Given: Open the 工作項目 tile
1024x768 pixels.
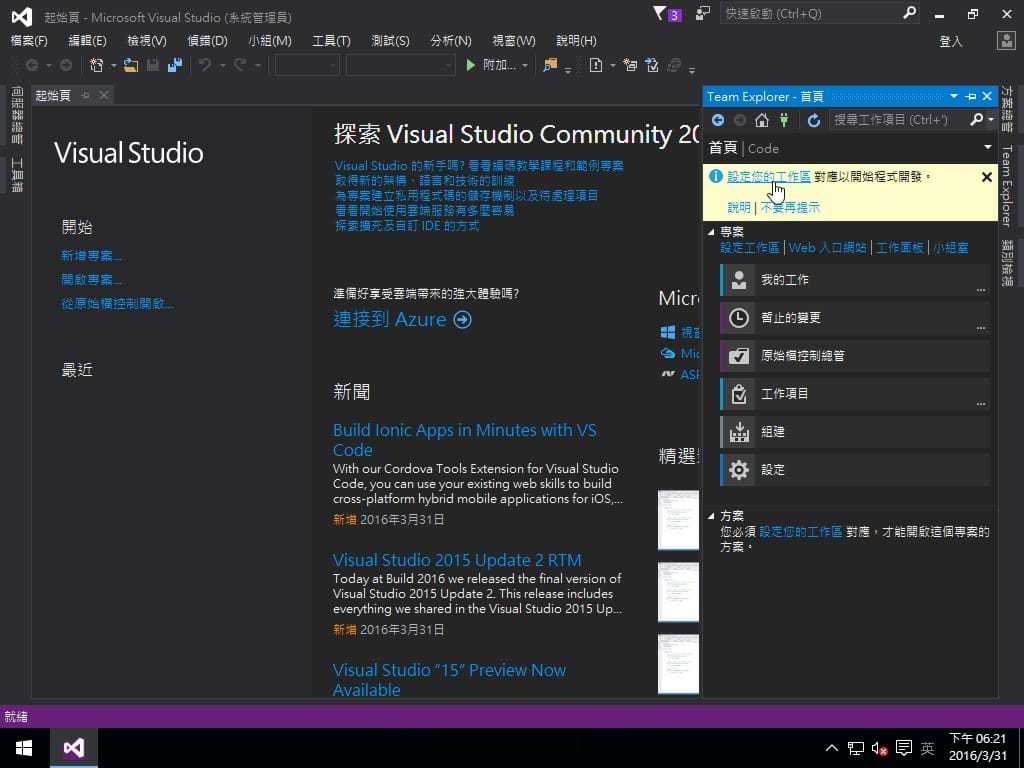Looking at the screenshot, I should coord(854,394).
